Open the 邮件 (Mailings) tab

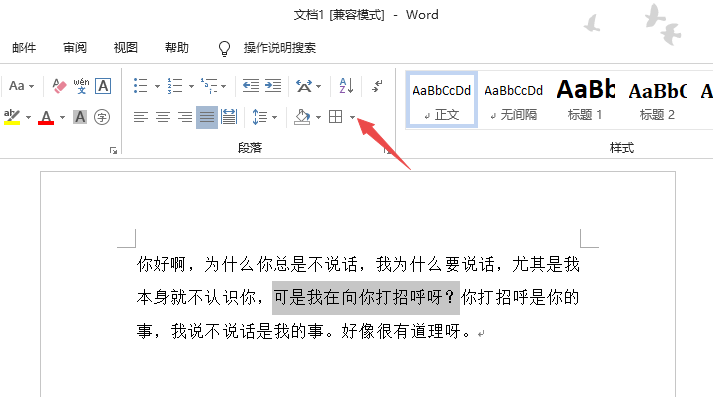tap(24, 48)
